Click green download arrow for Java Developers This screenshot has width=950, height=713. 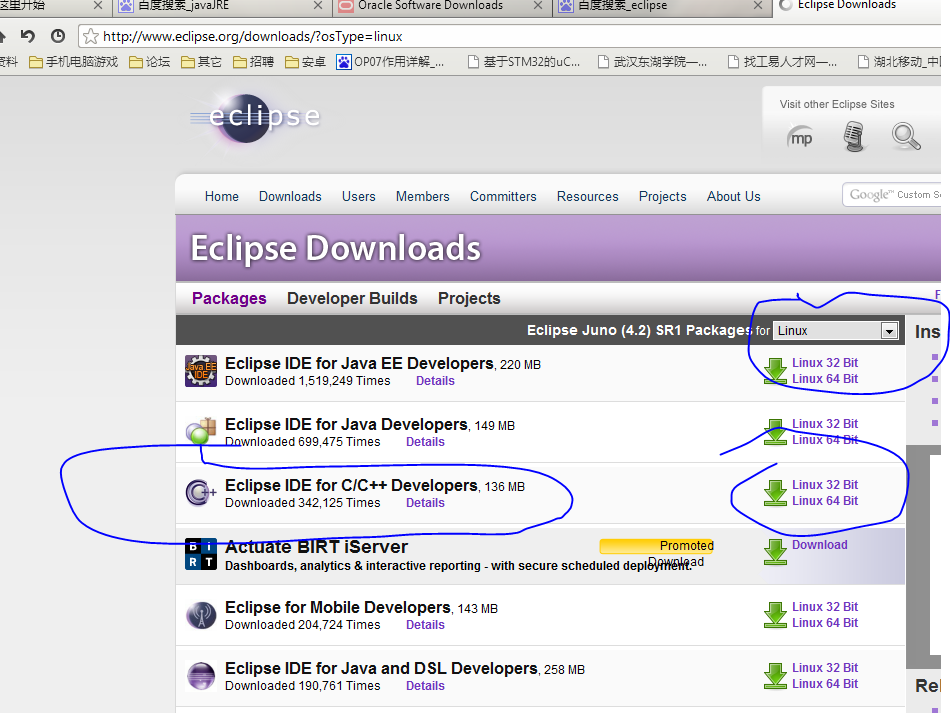(x=775, y=432)
